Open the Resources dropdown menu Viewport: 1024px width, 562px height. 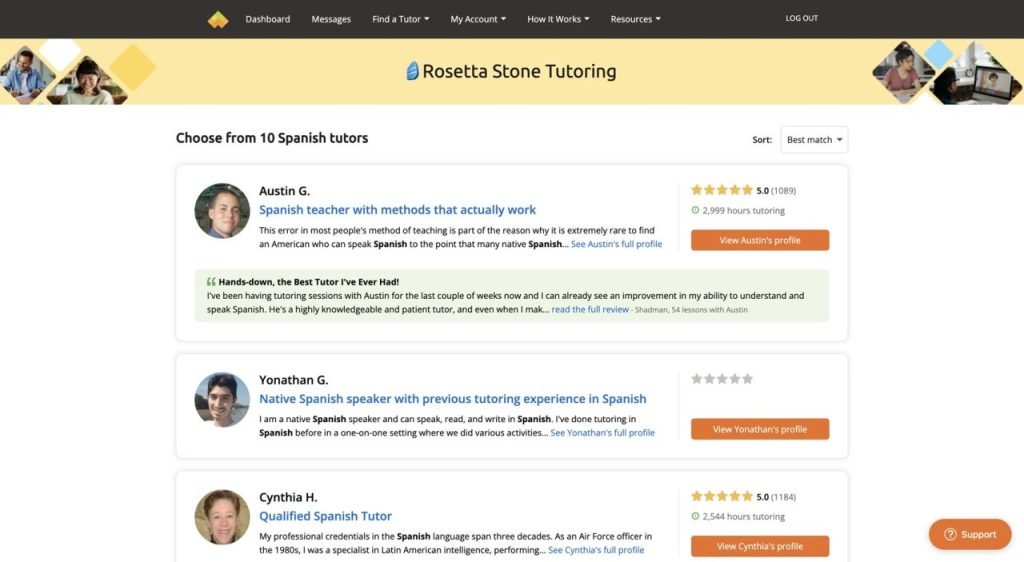pos(635,19)
